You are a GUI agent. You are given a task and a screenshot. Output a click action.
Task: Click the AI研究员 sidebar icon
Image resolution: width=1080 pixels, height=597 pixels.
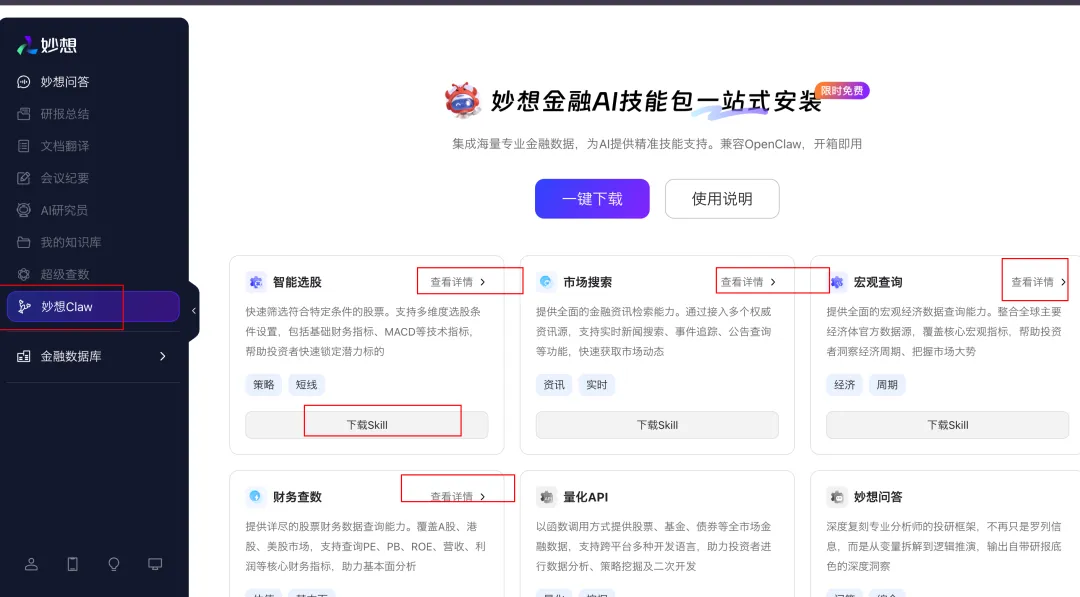pos(23,210)
